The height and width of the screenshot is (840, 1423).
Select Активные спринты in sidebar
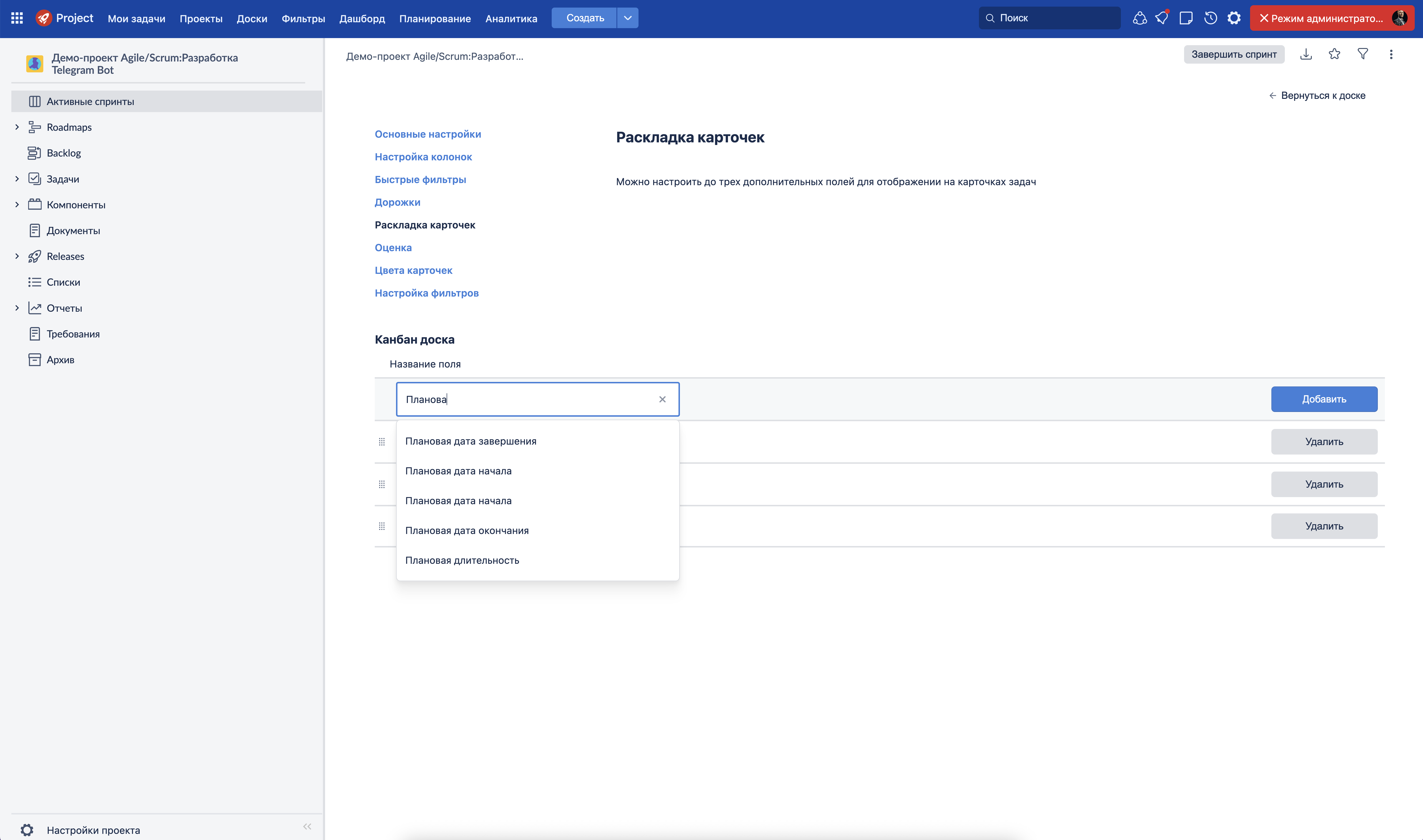coord(167,101)
